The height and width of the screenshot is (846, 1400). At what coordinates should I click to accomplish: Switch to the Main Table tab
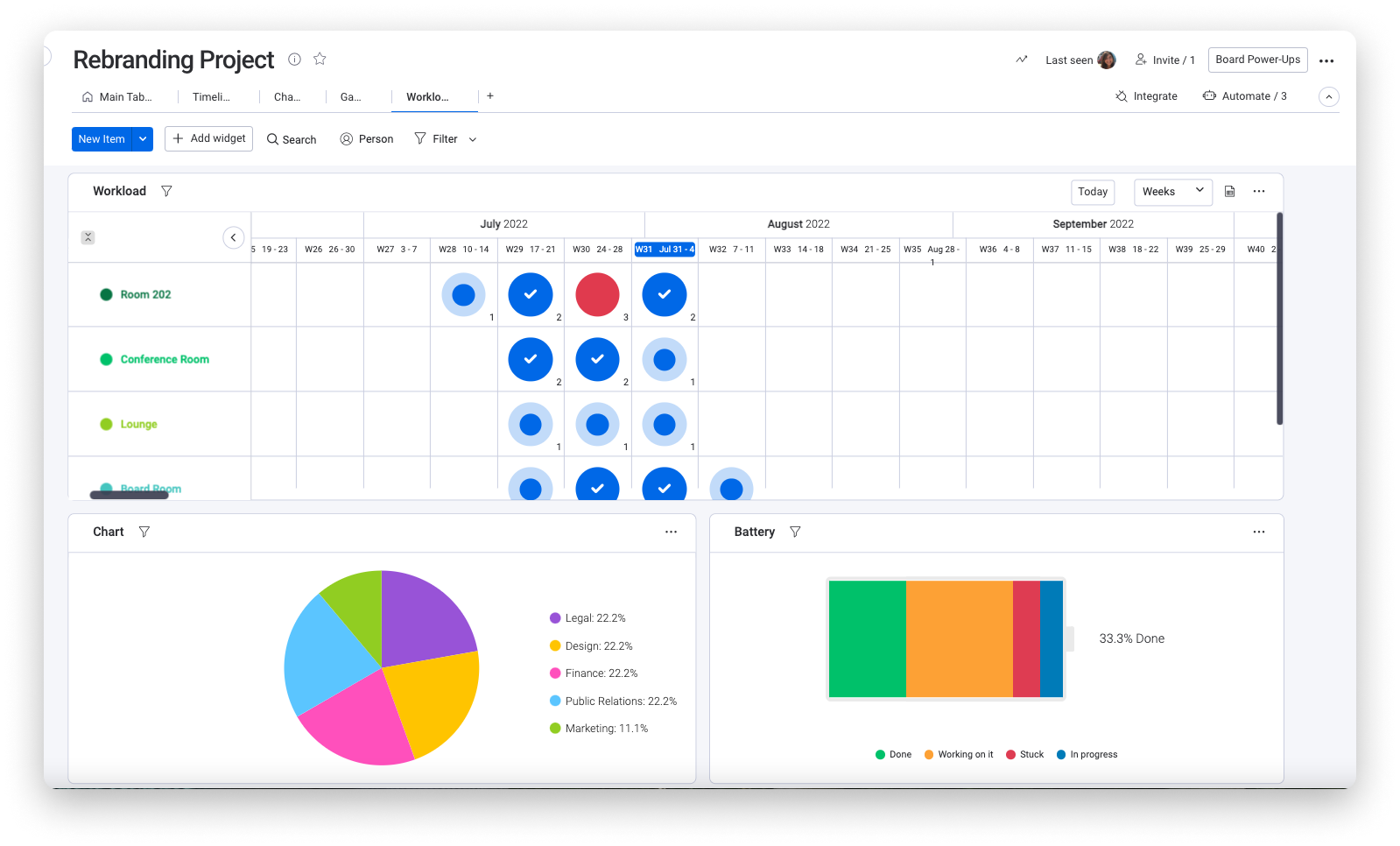[117, 97]
